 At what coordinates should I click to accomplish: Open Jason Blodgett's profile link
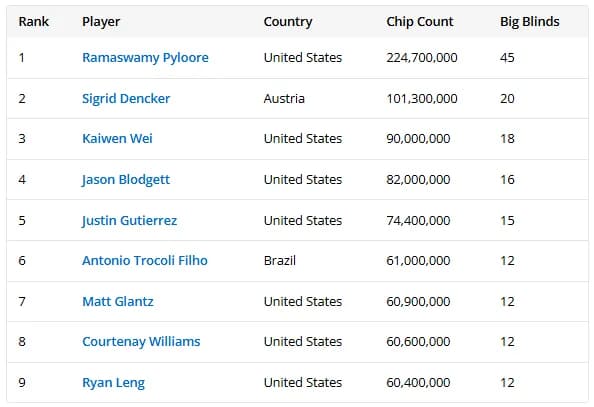(x=126, y=180)
